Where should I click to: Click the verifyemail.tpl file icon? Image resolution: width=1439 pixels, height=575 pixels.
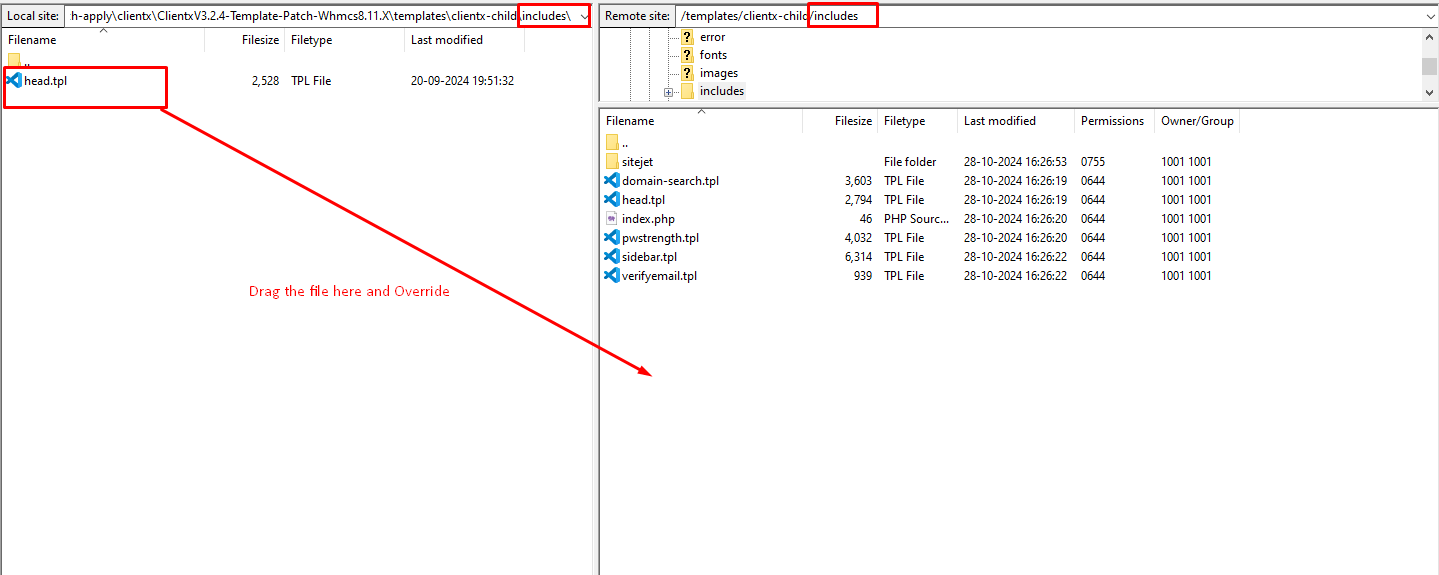point(612,276)
